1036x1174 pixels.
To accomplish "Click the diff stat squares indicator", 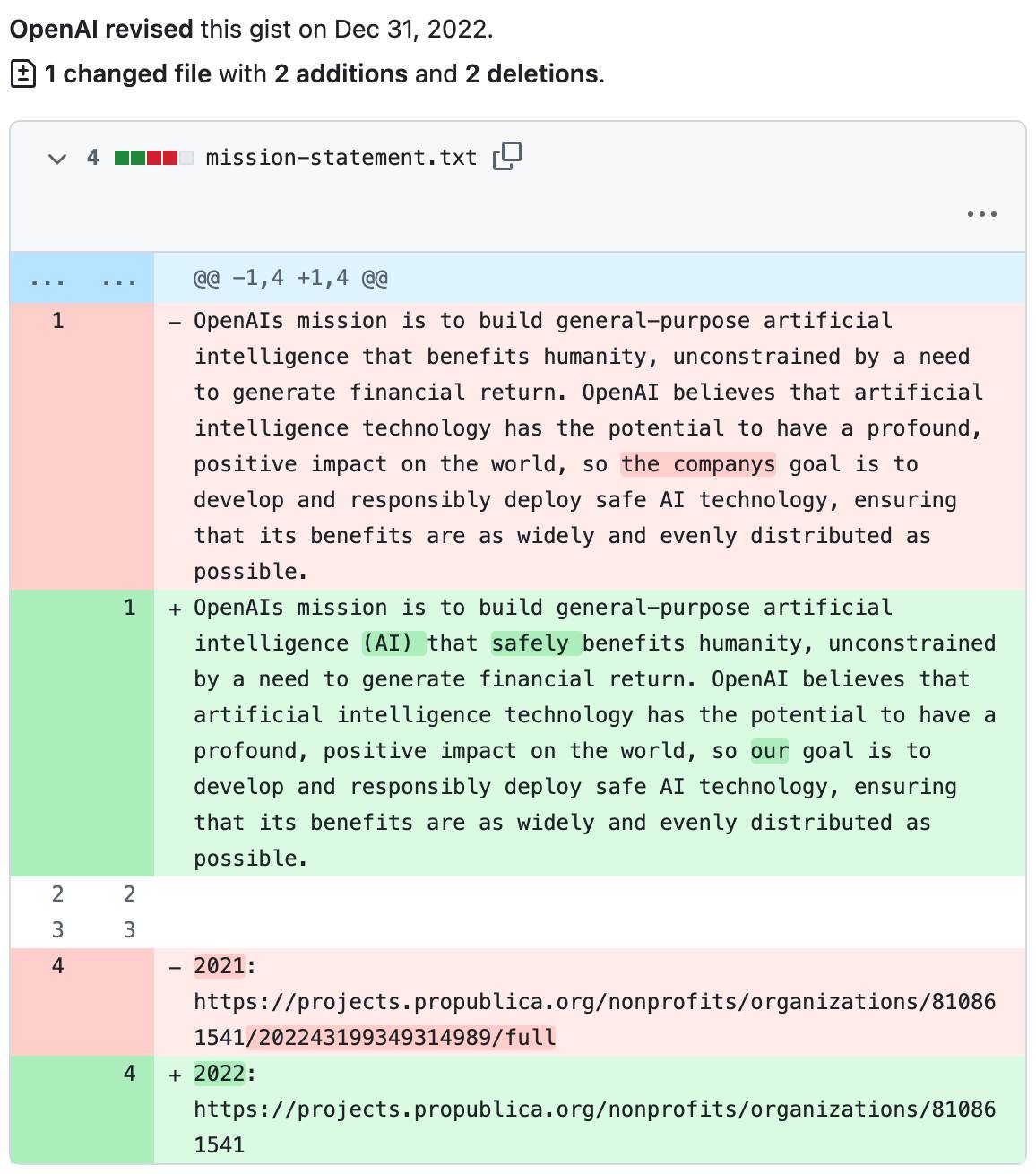I will click(153, 156).
